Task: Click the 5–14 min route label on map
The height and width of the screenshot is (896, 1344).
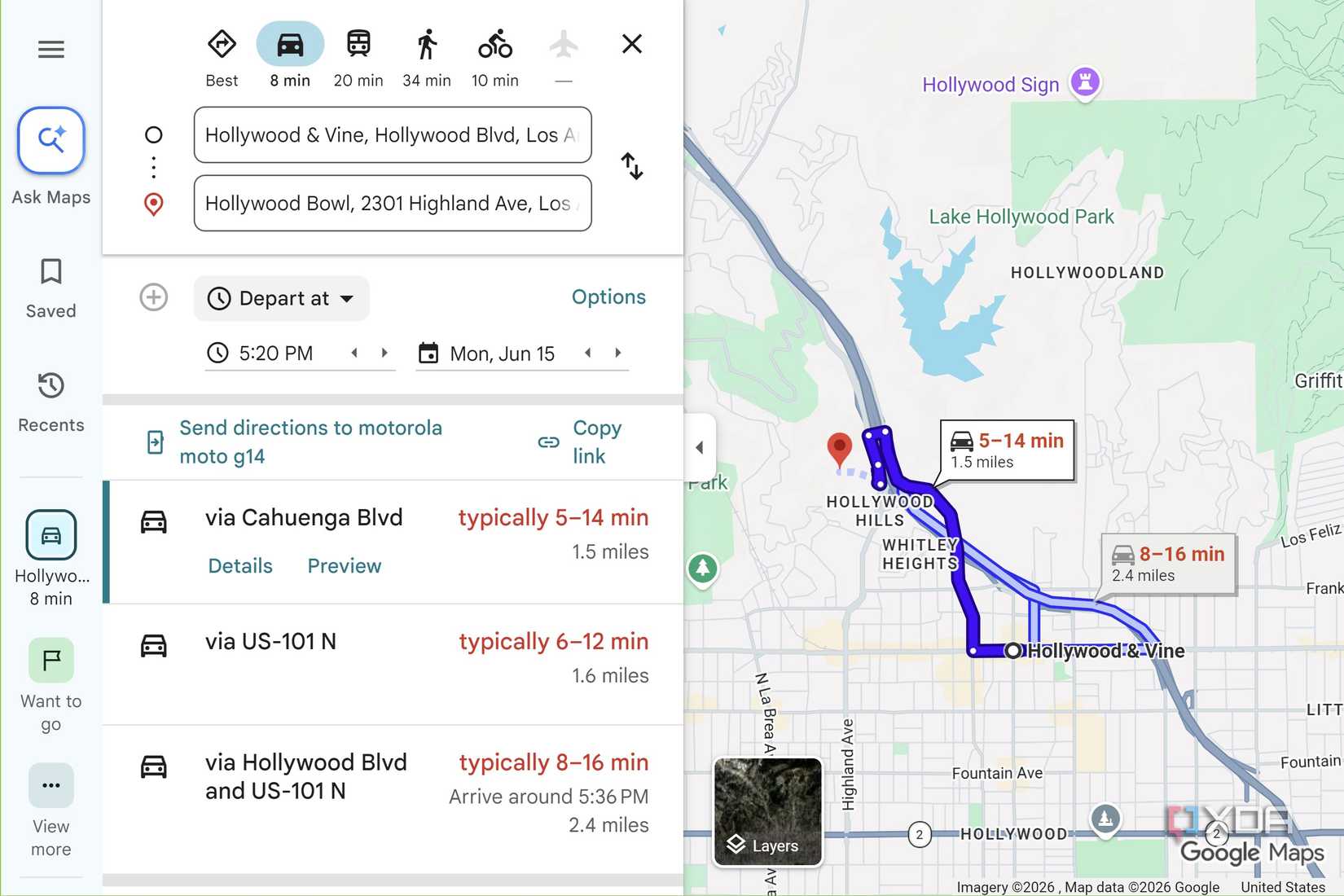Action: (x=1007, y=450)
